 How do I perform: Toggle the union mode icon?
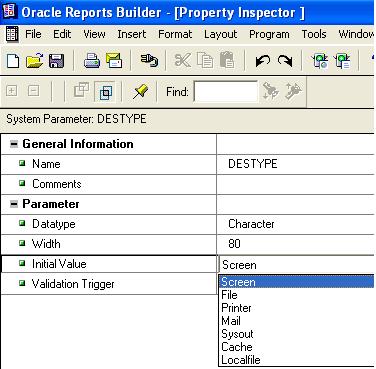coord(81,90)
